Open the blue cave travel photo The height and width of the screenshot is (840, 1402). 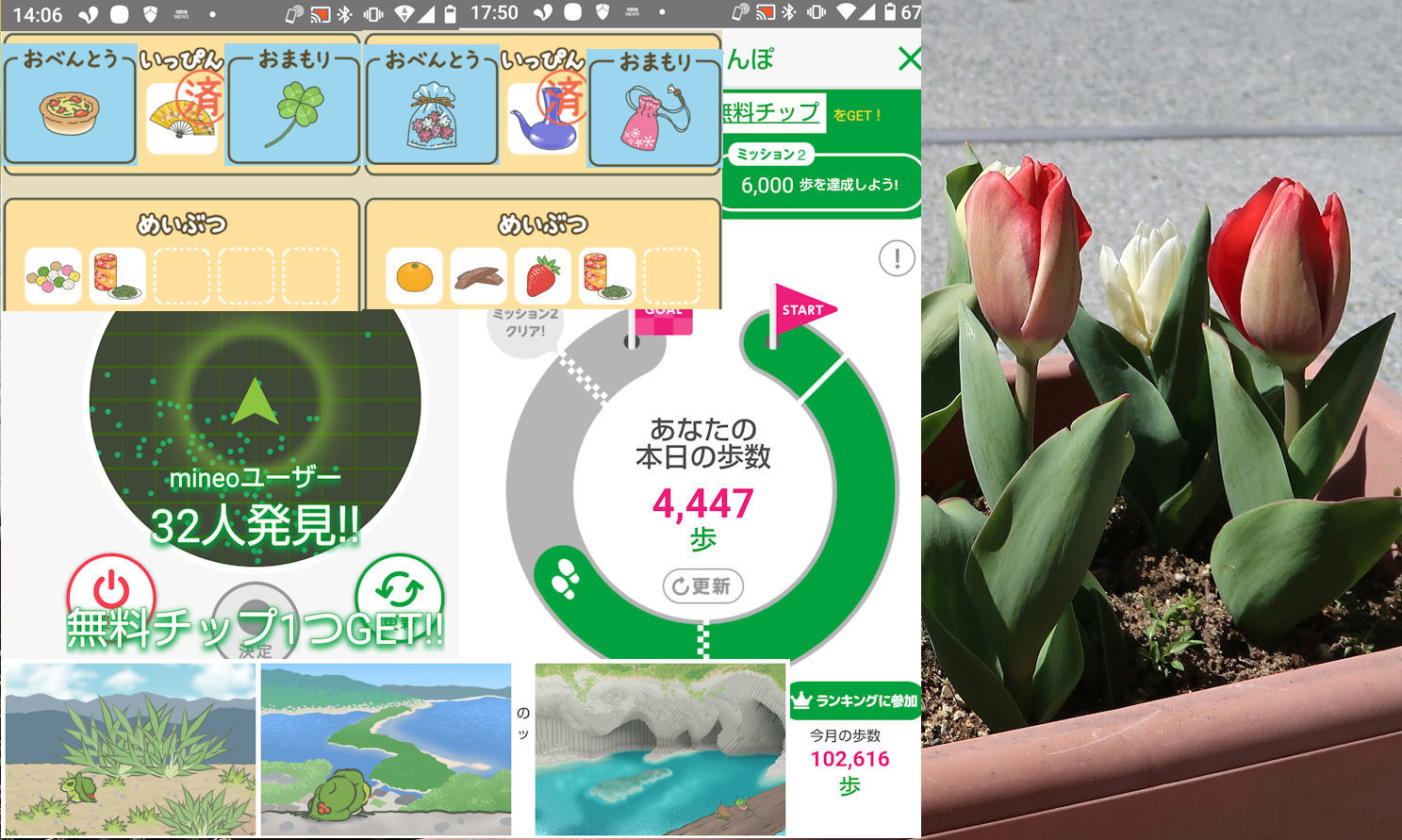tap(660, 748)
